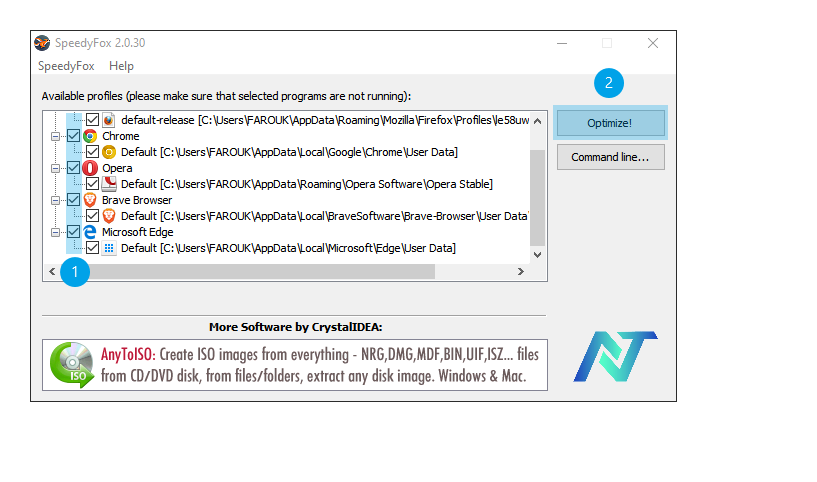
Task: Select Brave-Browser Default User Data path text
Action: tap(325, 216)
